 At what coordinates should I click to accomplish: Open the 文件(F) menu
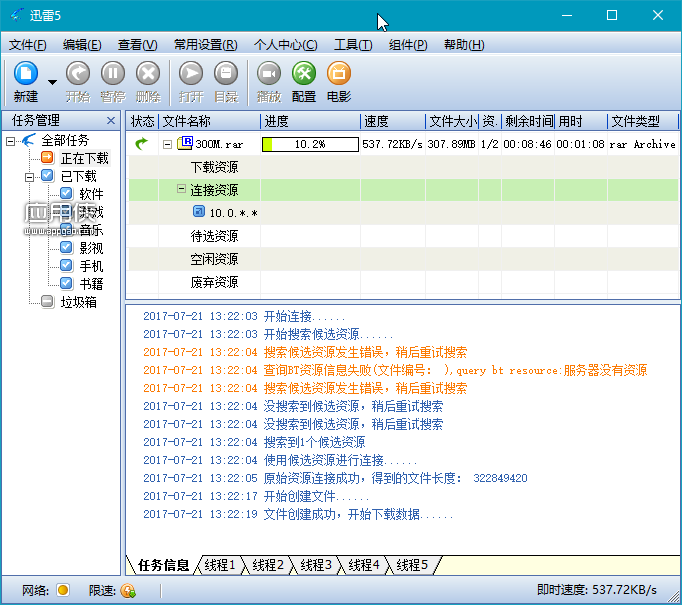pos(27,45)
